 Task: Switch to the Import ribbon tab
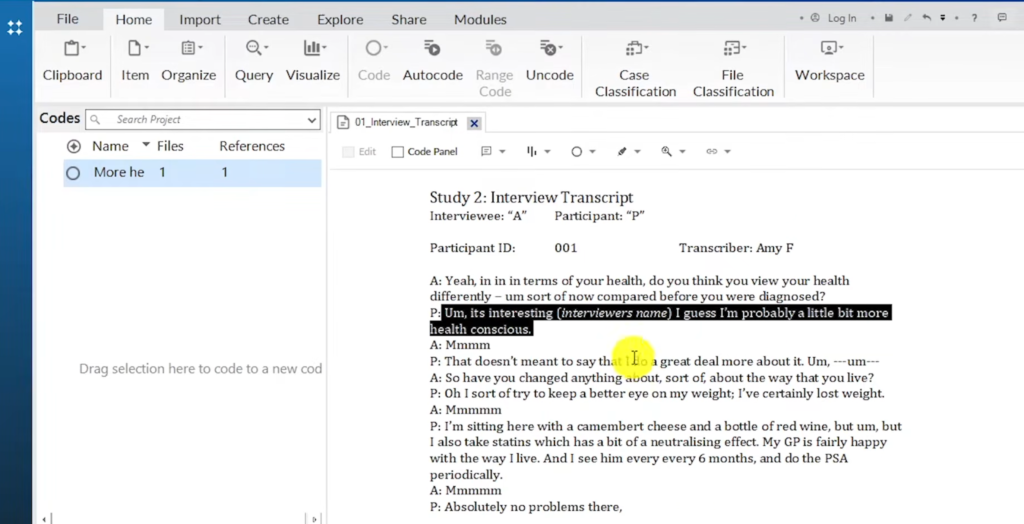[x=200, y=20]
